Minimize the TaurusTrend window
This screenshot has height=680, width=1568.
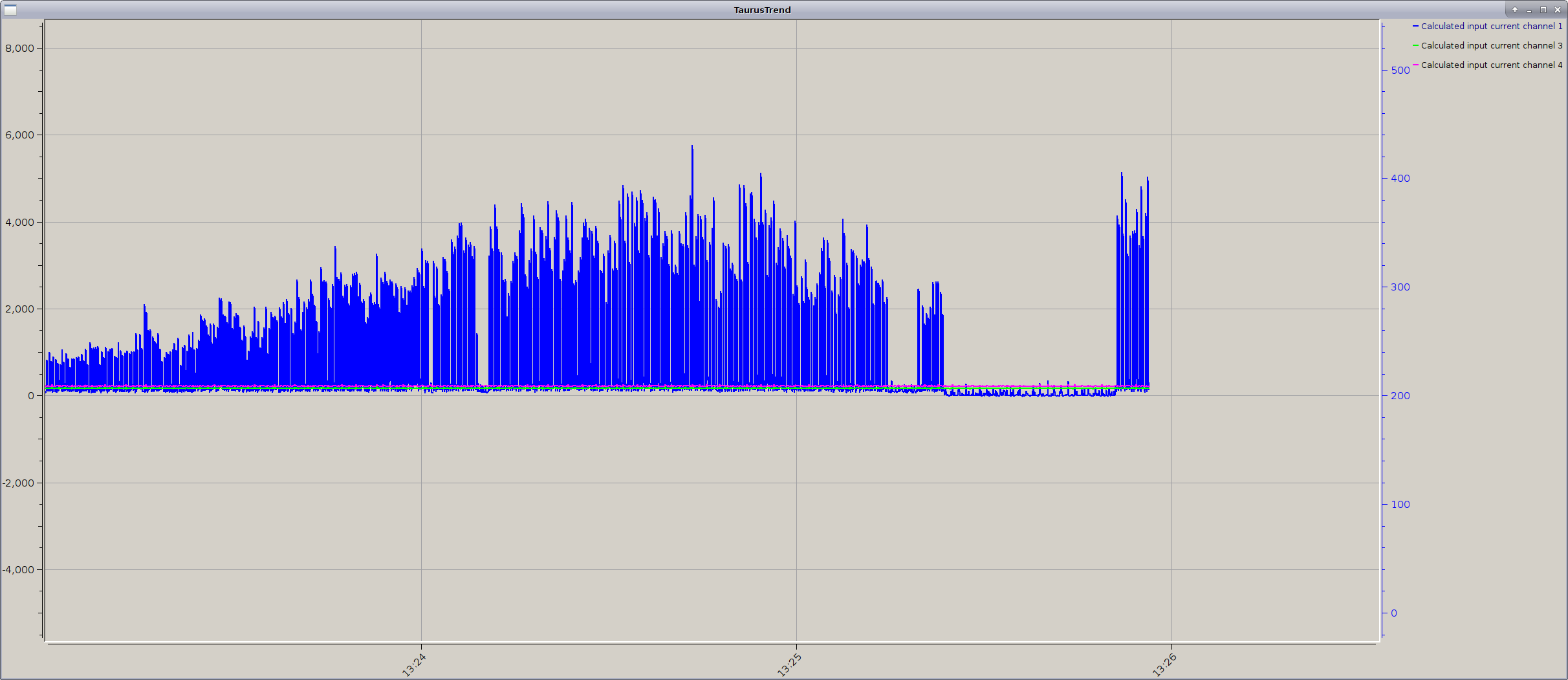tap(1529, 10)
